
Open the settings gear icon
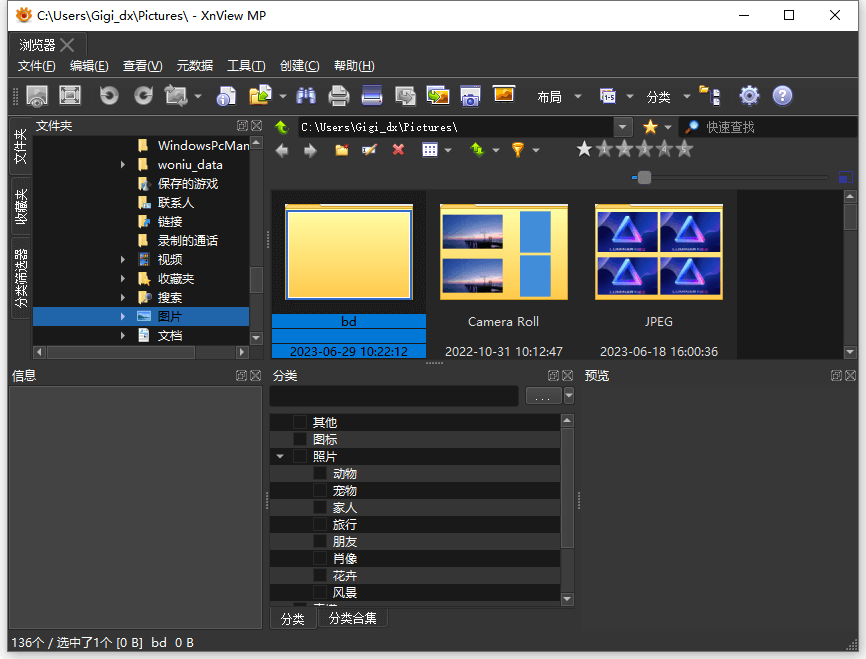pyautogui.click(x=749, y=96)
